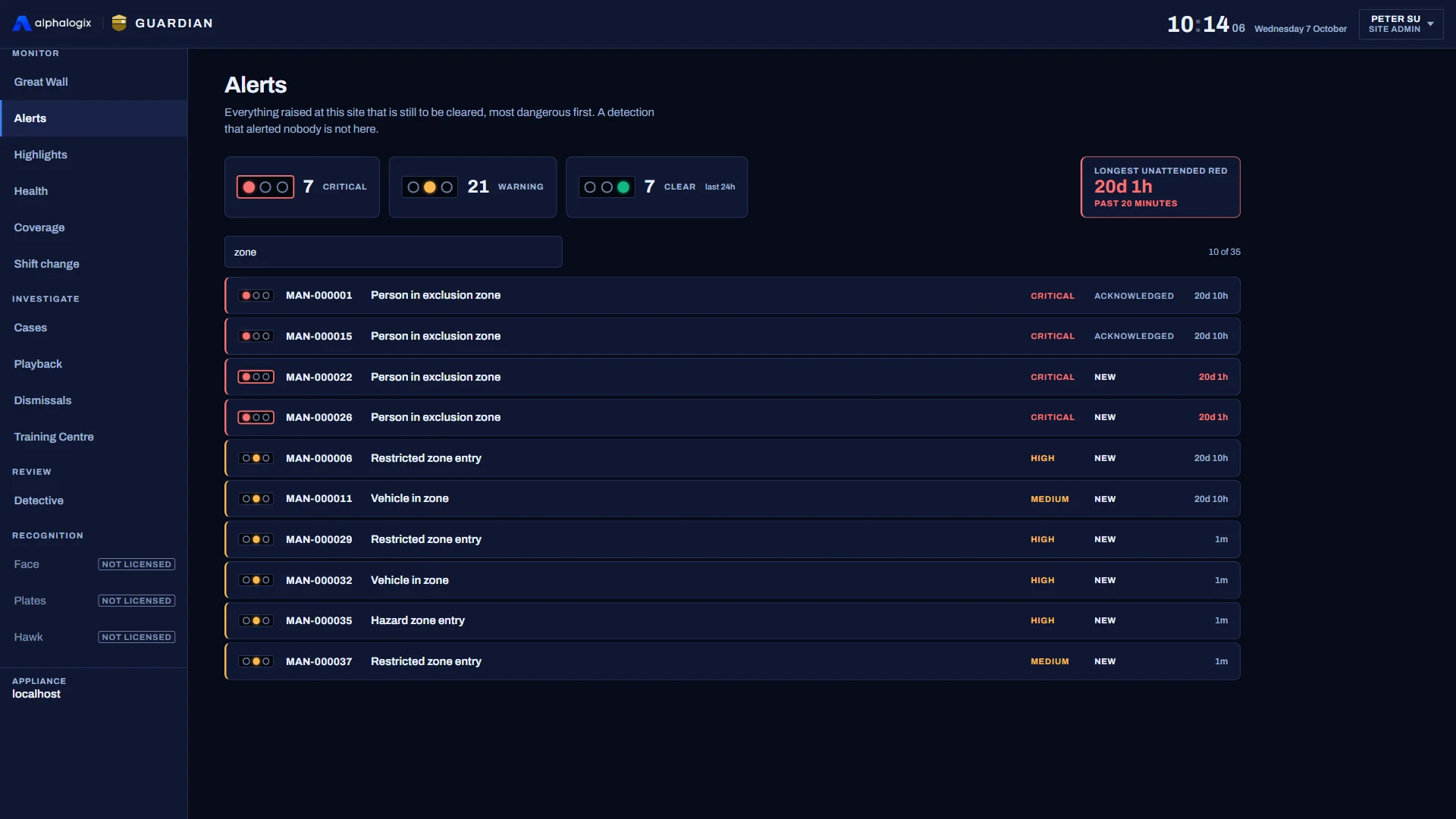Viewport: 1456px width, 819px height.
Task: Select the Alerts sidebar item
Action: click(94, 118)
